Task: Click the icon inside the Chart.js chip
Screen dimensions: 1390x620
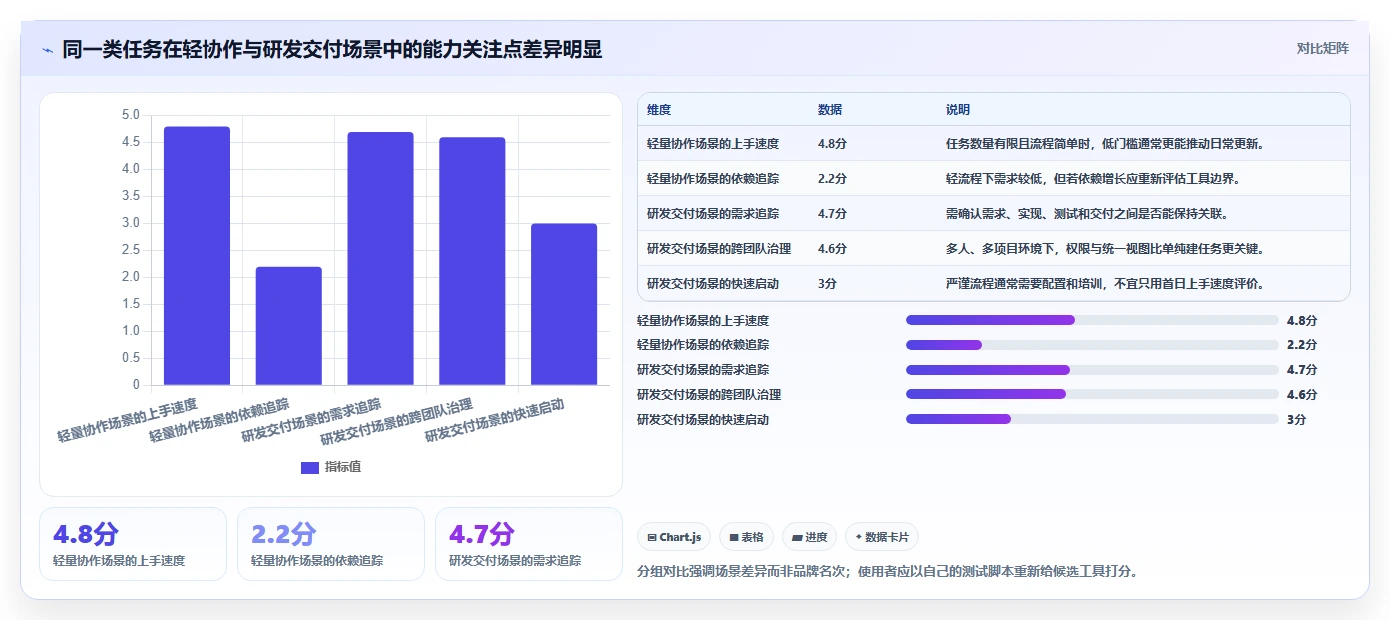Action: [652, 538]
